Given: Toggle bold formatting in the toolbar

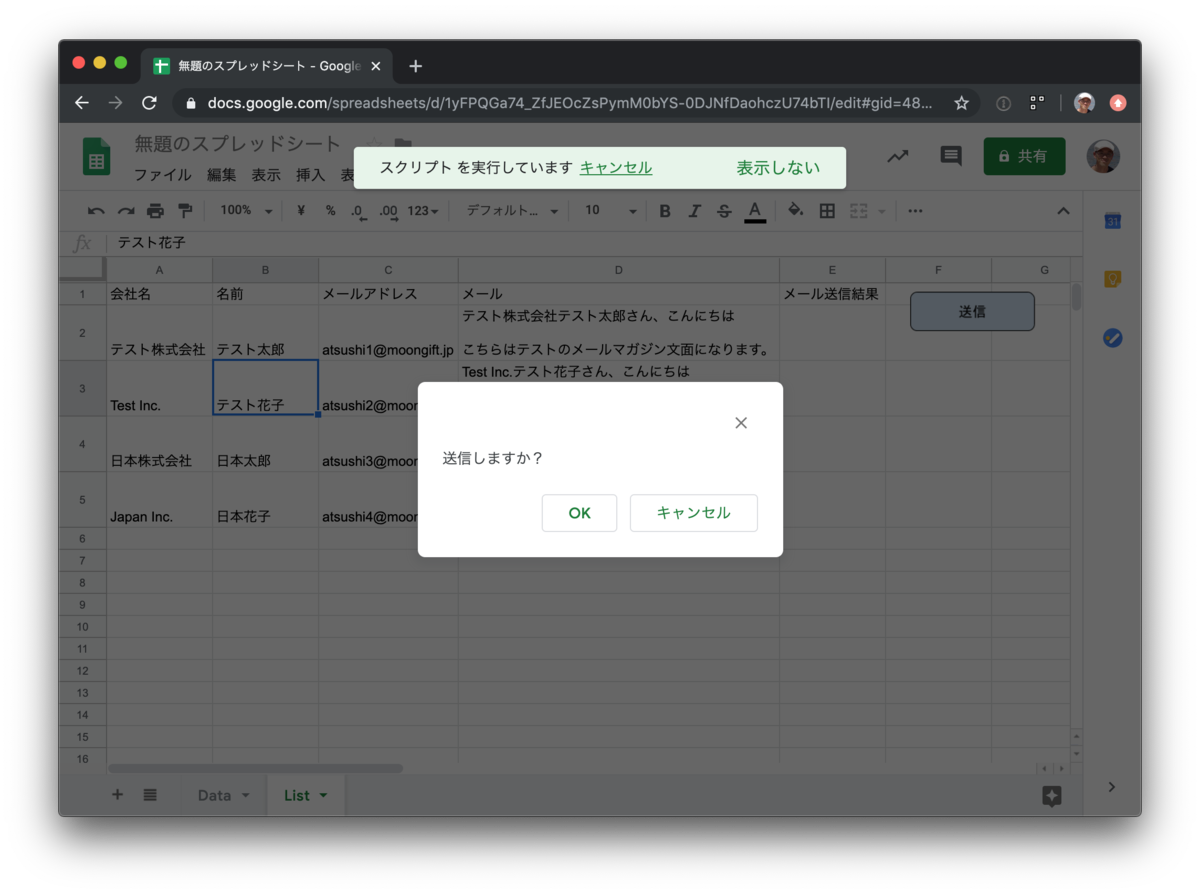Looking at the screenshot, I should 663,211.
